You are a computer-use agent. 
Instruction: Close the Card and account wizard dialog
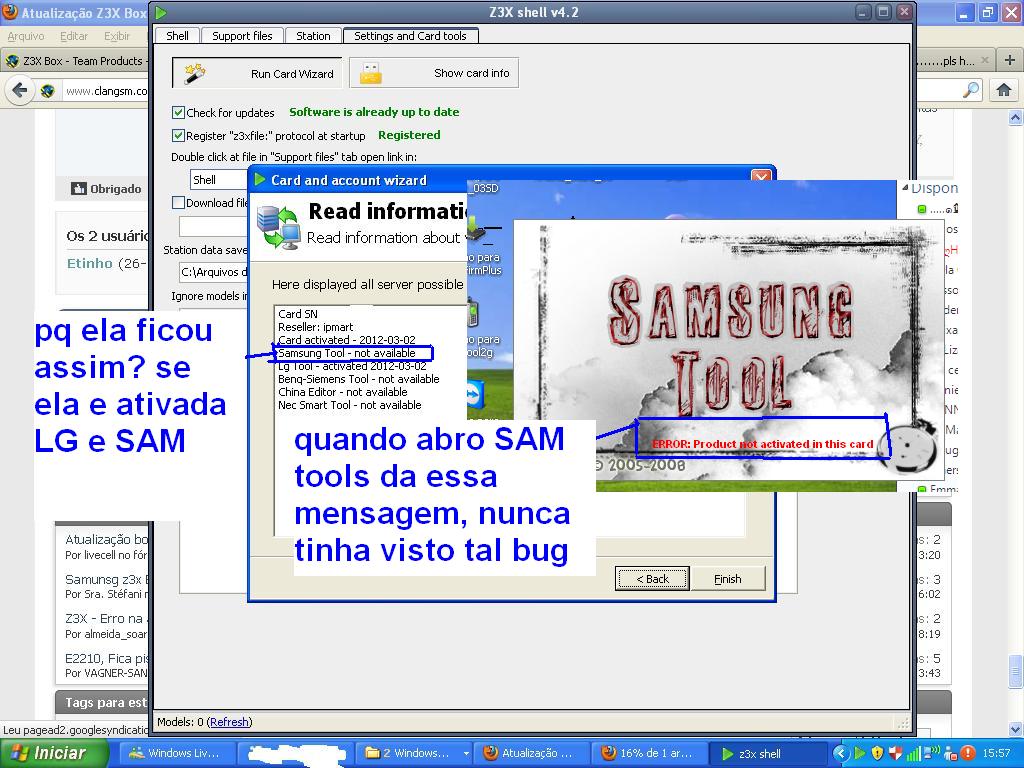(761, 178)
